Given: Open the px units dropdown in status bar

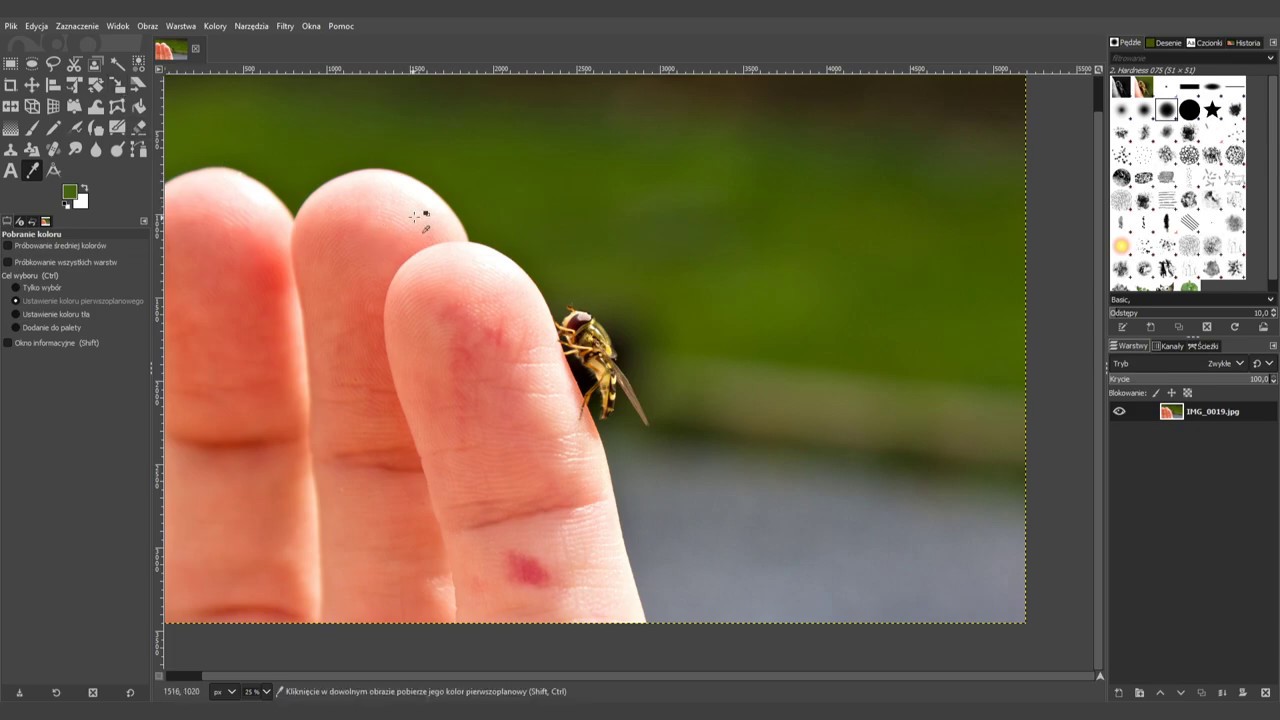Looking at the screenshot, I should tap(224, 691).
